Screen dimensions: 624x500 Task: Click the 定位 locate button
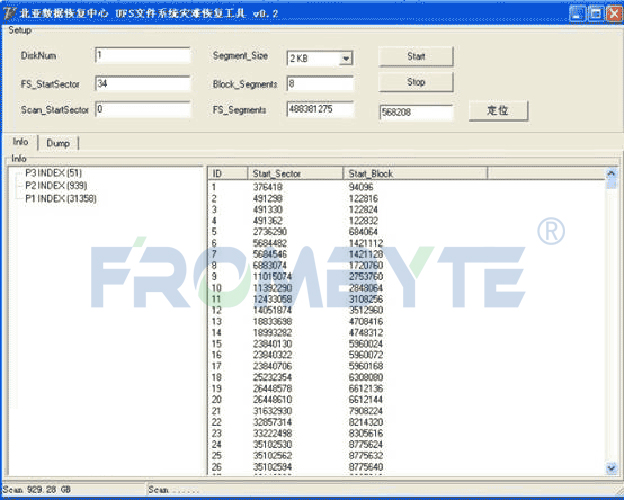coord(498,111)
